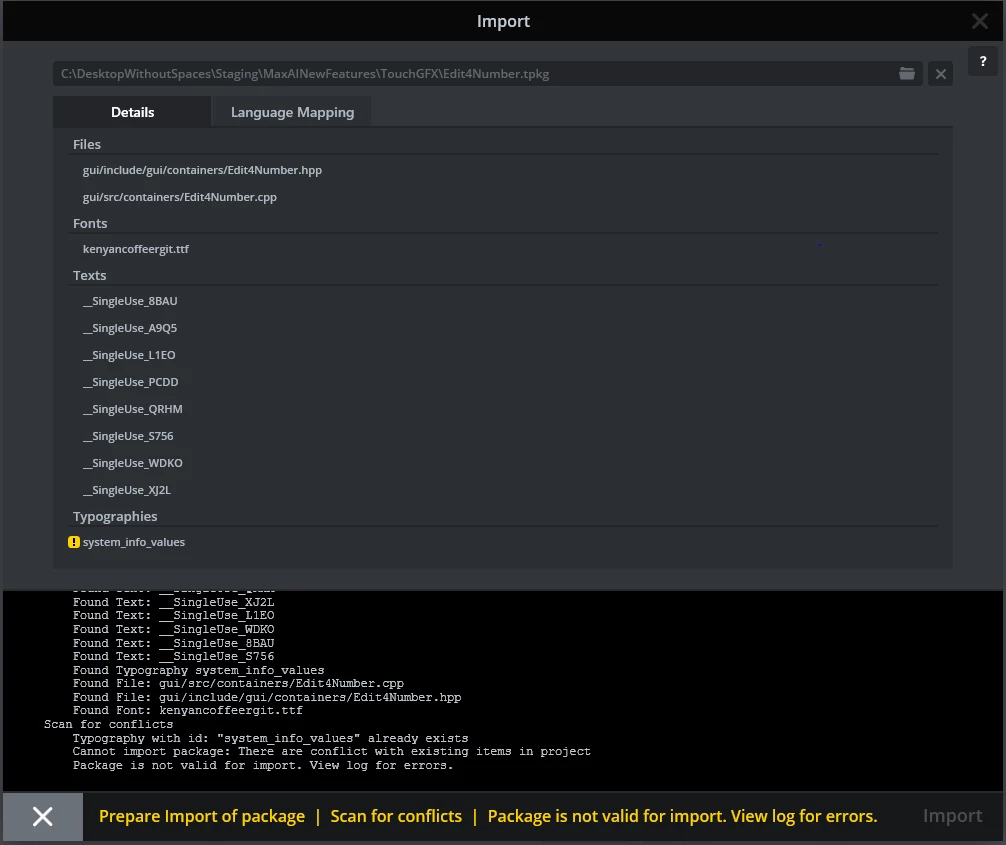
Task: Click log line 'Typography with id ... already exists'
Action: coord(270,738)
